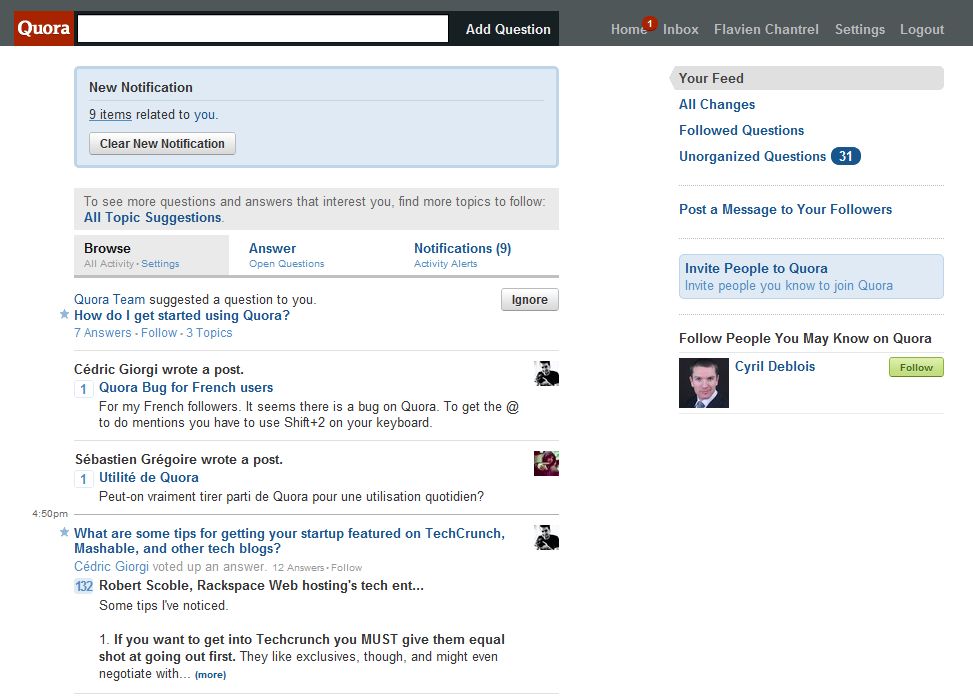
Task: Open the Quora Team link
Action: point(109,300)
